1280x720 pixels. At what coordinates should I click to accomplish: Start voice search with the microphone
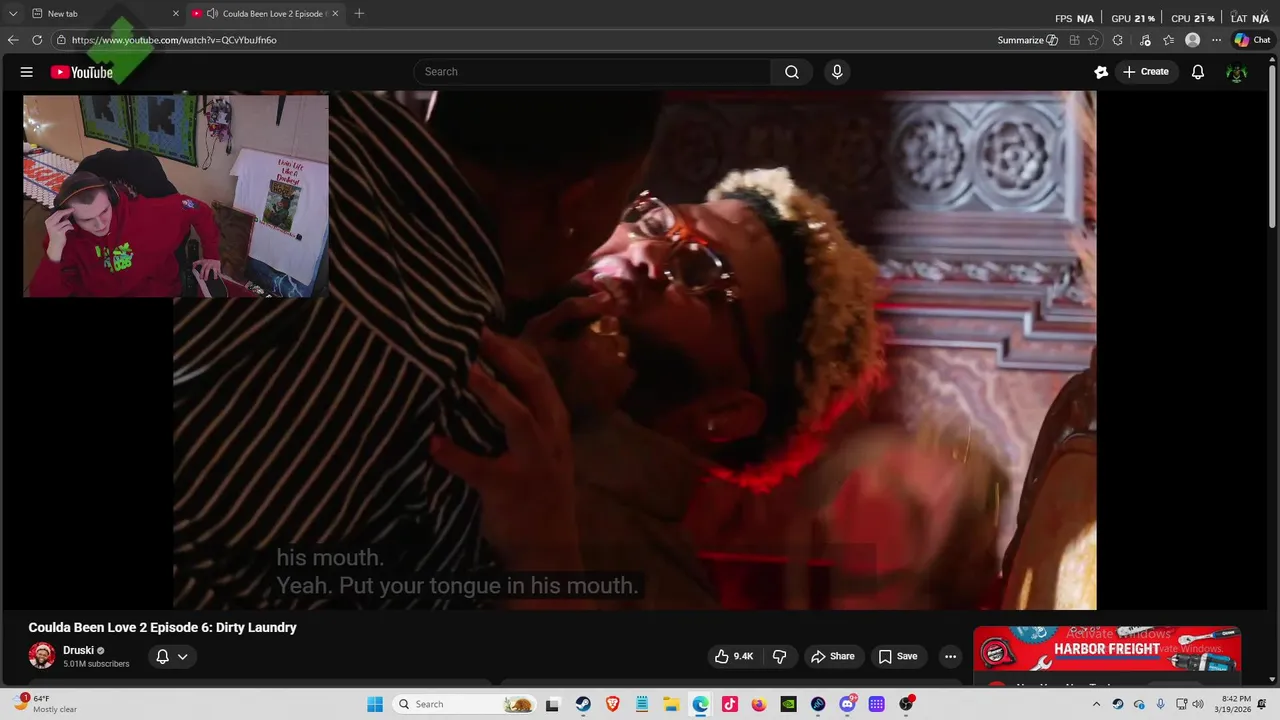(x=837, y=72)
